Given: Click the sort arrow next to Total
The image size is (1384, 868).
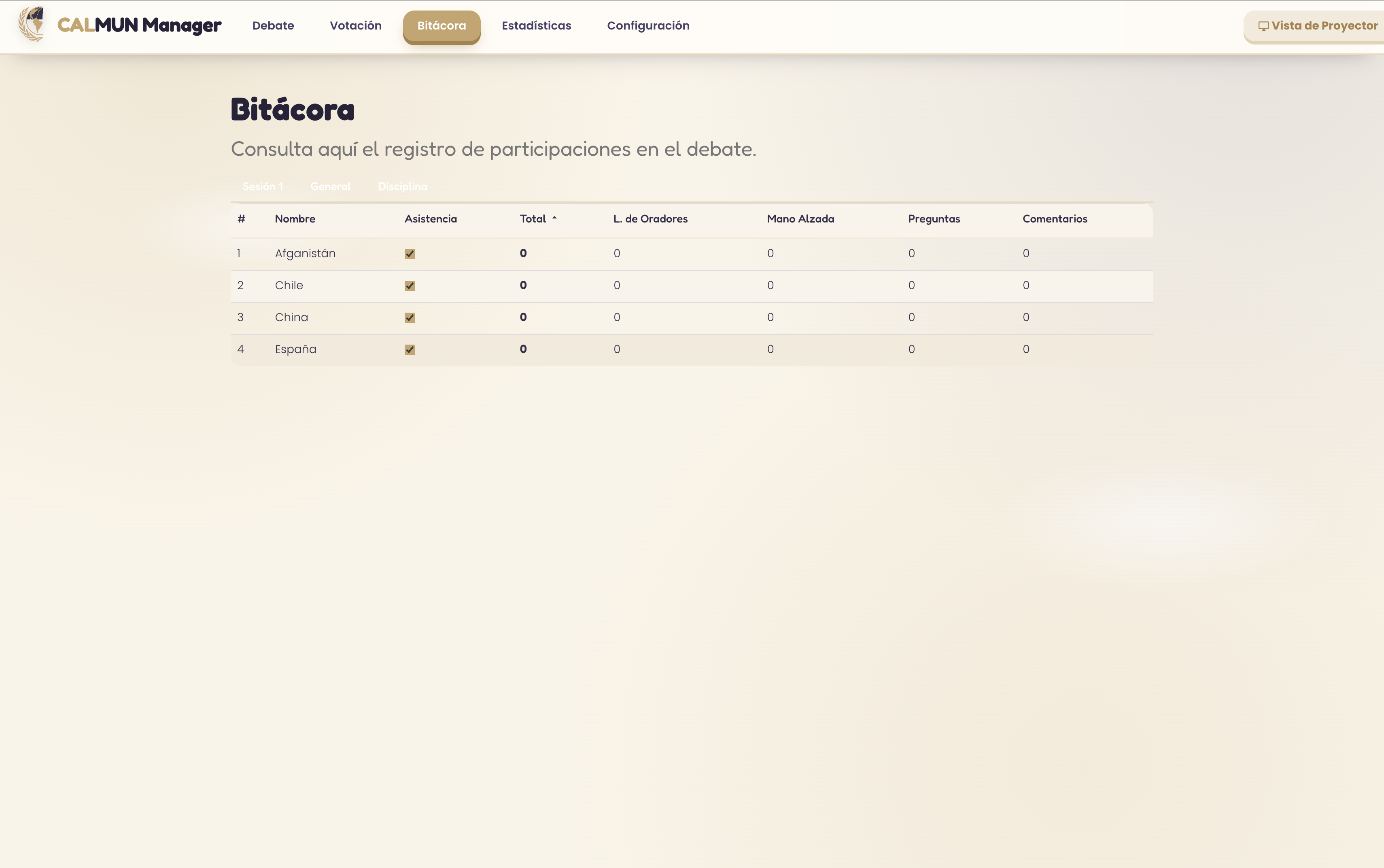Looking at the screenshot, I should pos(554,218).
